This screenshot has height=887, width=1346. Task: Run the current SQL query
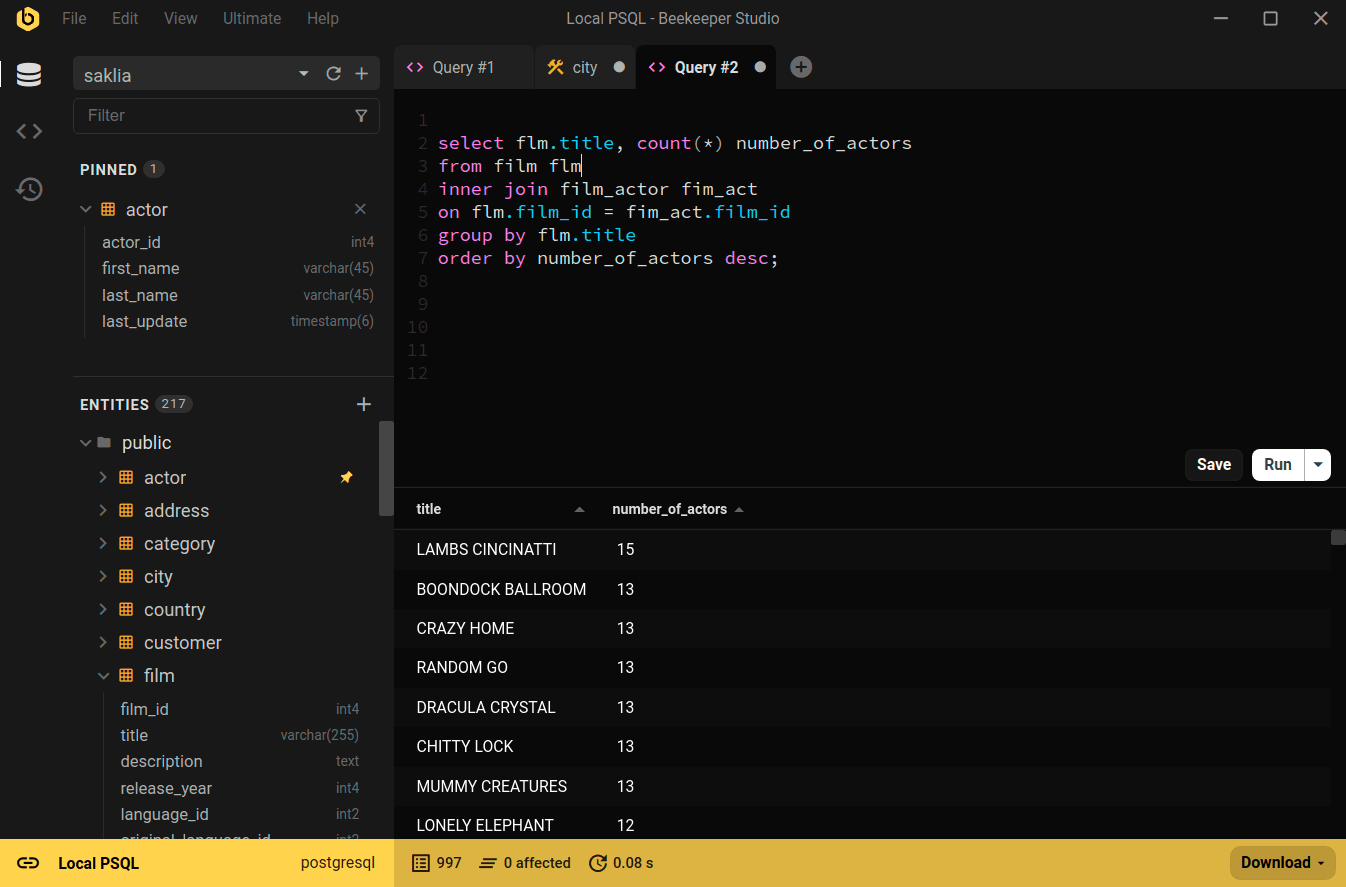(x=1277, y=464)
